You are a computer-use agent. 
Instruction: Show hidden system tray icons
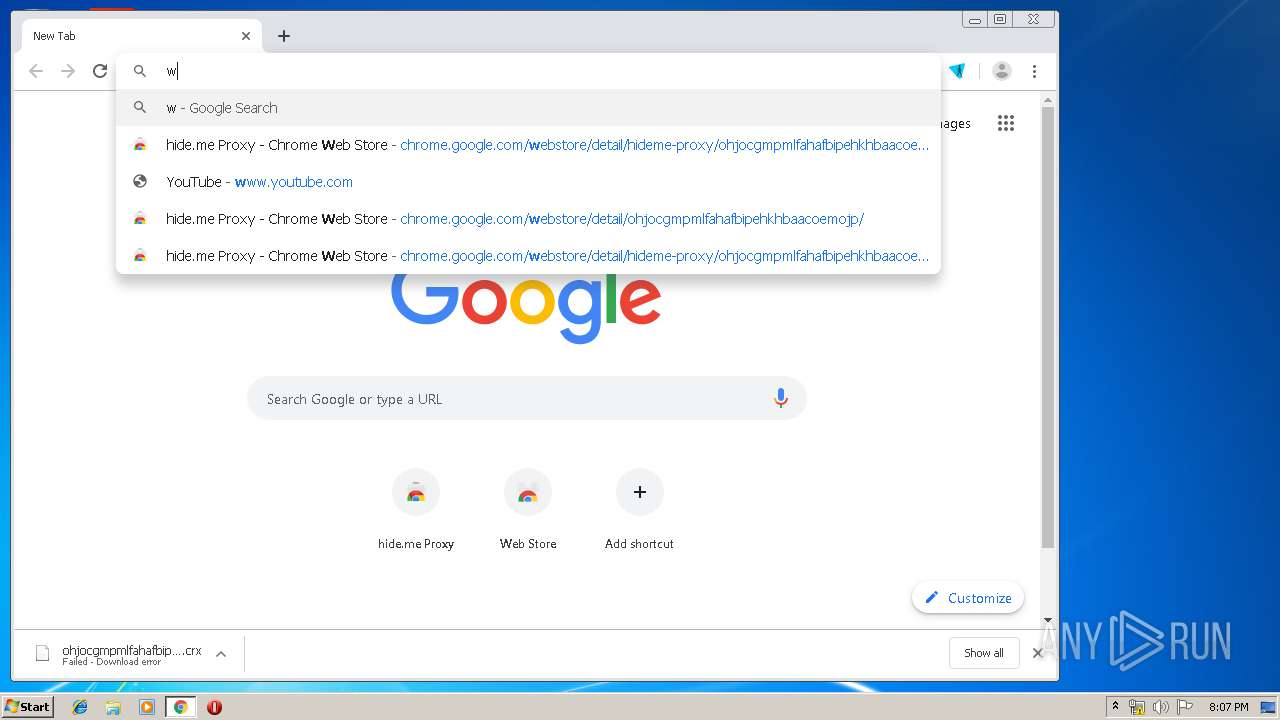point(1116,707)
